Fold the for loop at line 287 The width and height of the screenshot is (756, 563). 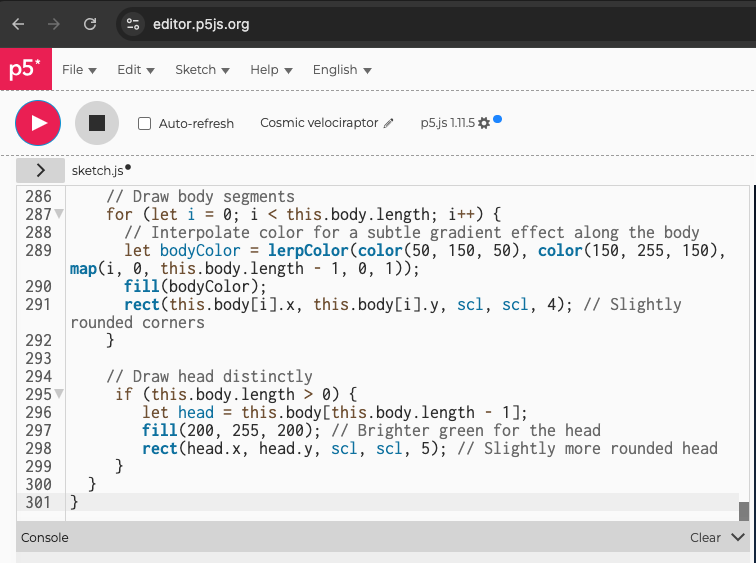59,215
